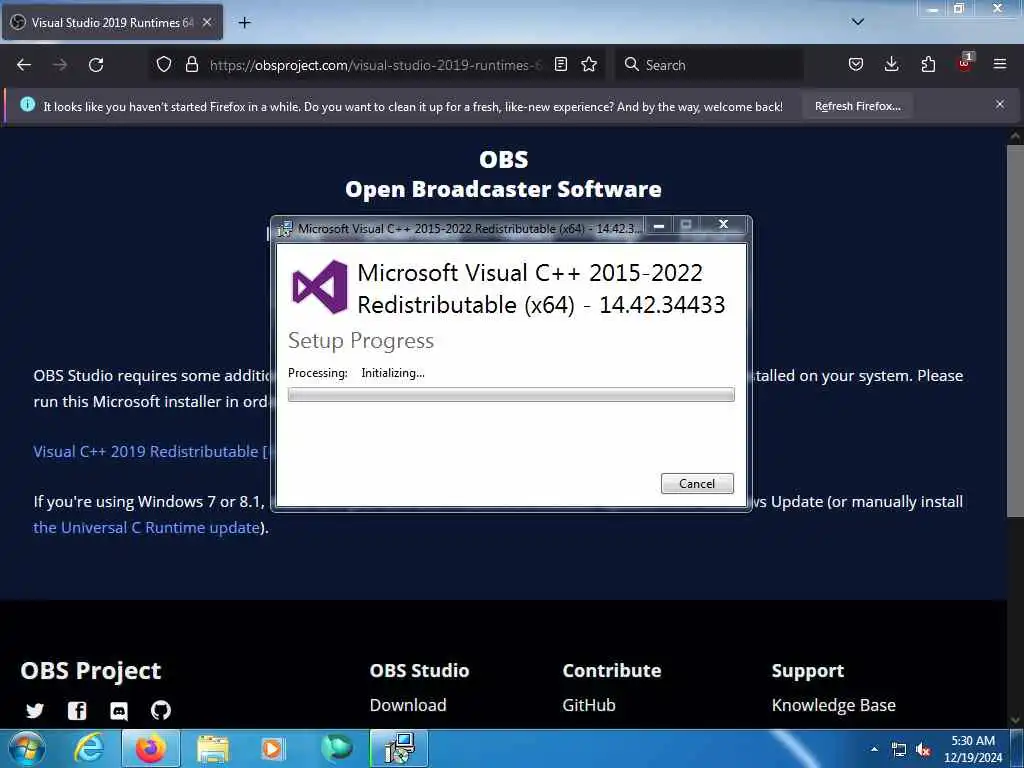This screenshot has width=1024, height=768.
Task: Select the Visual Studio 2019 Runtimes tab
Action: tap(112, 22)
